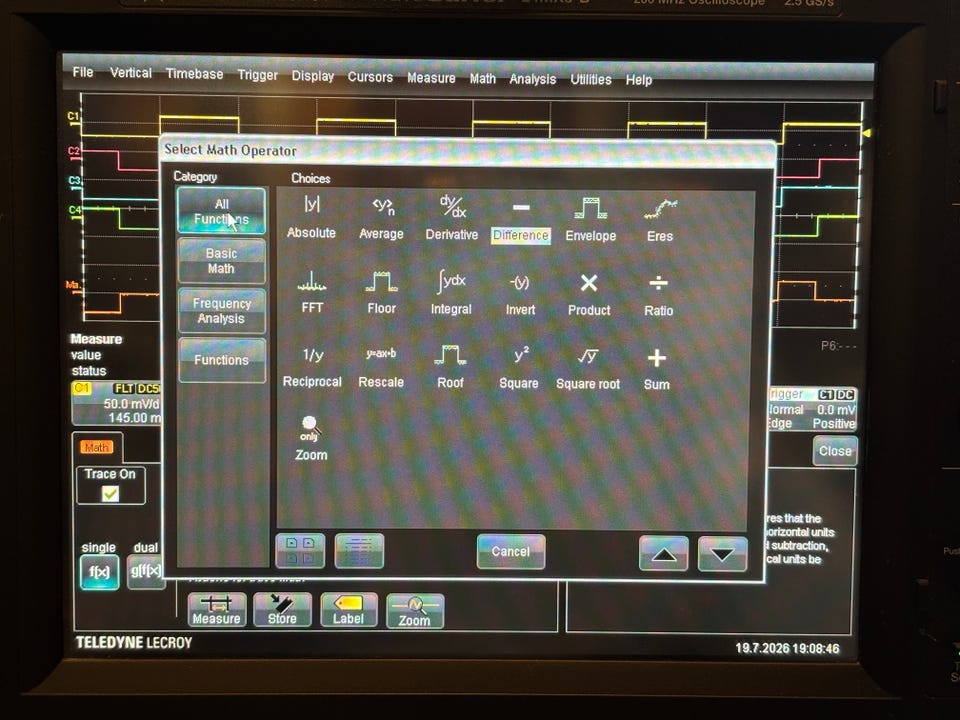Cancel the math operator selection

point(511,552)
